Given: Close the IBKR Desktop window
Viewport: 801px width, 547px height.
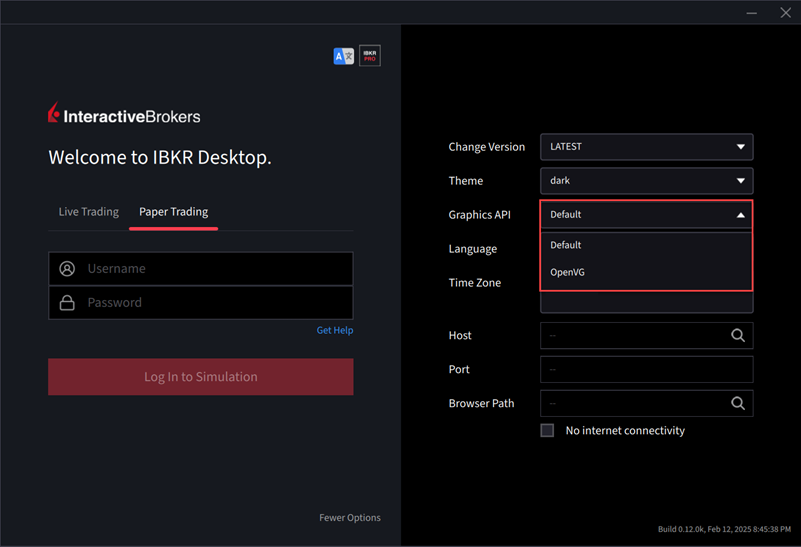Looking at the screenshot, I should (x=786, y=13).
